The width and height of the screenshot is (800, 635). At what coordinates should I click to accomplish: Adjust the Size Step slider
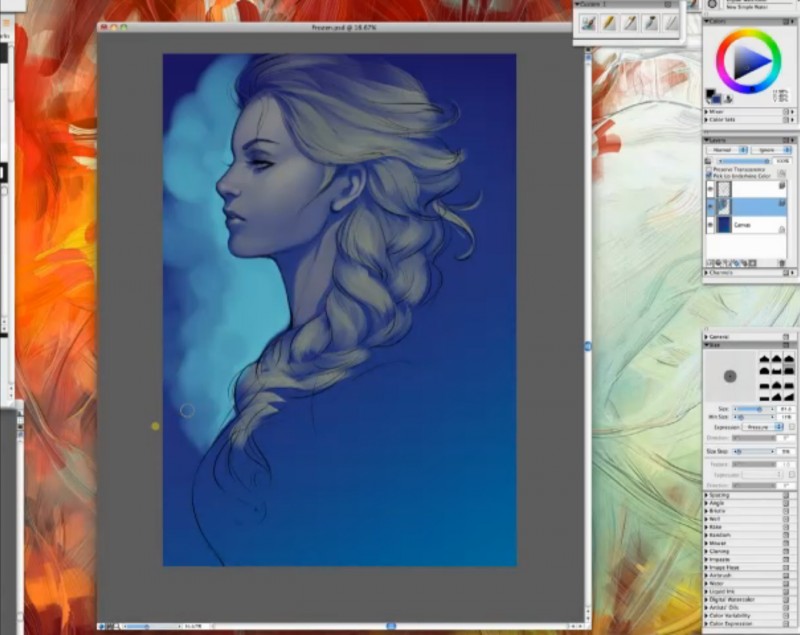click(x=754, y=452)
